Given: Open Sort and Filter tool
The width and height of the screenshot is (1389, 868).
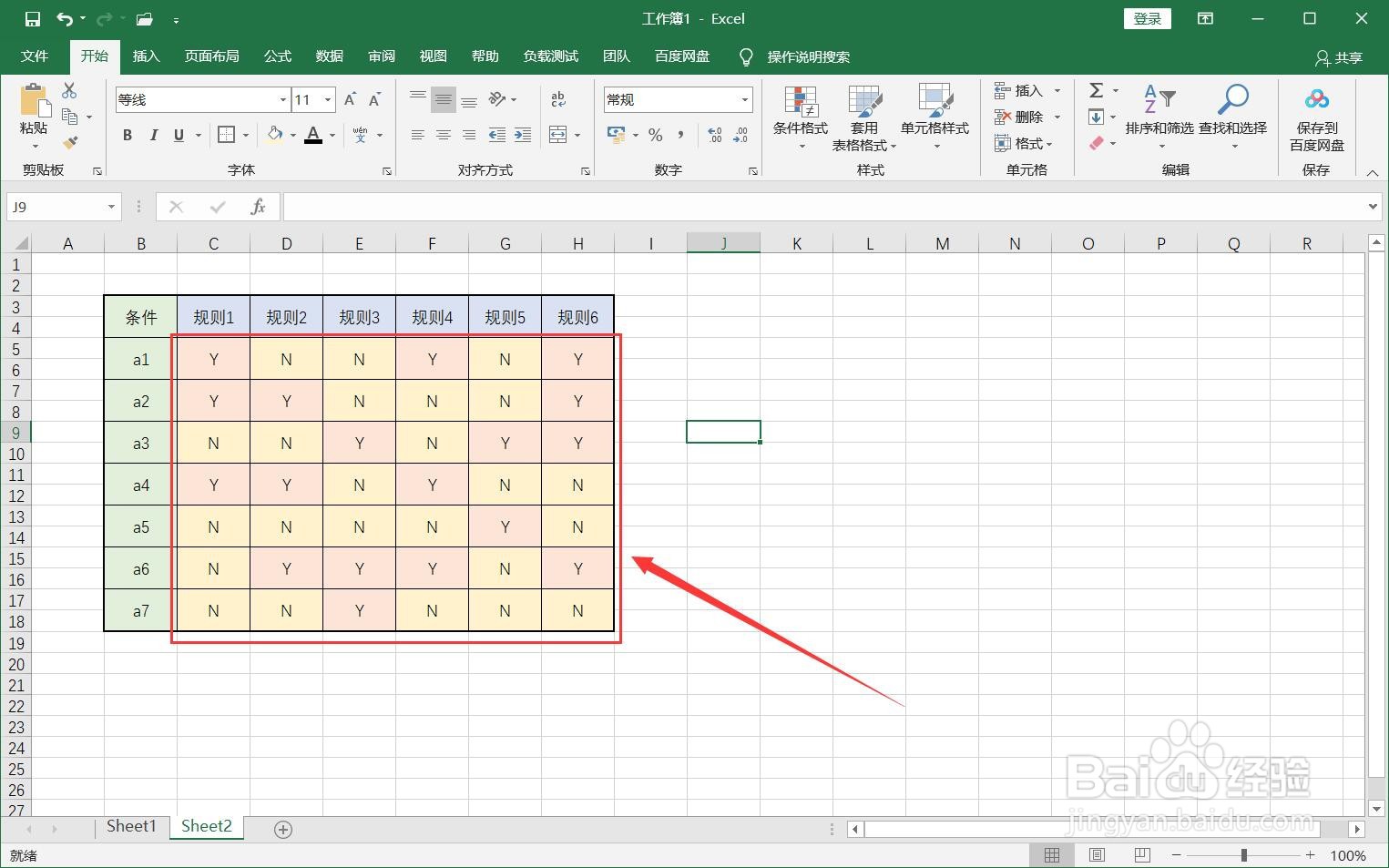Looking at the screenshot, I should click(1159, 117).
